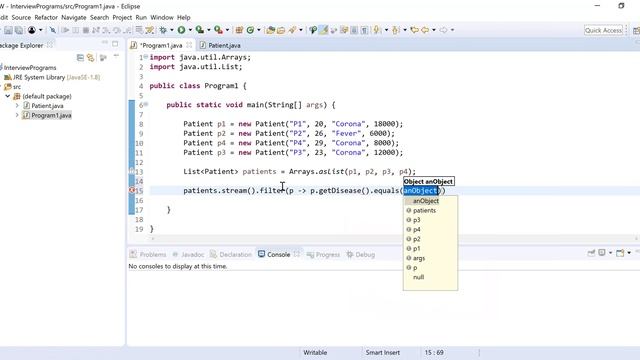Select JRE System Library in Package Explorer
640x360 pixels.
[x=52, y=77]
